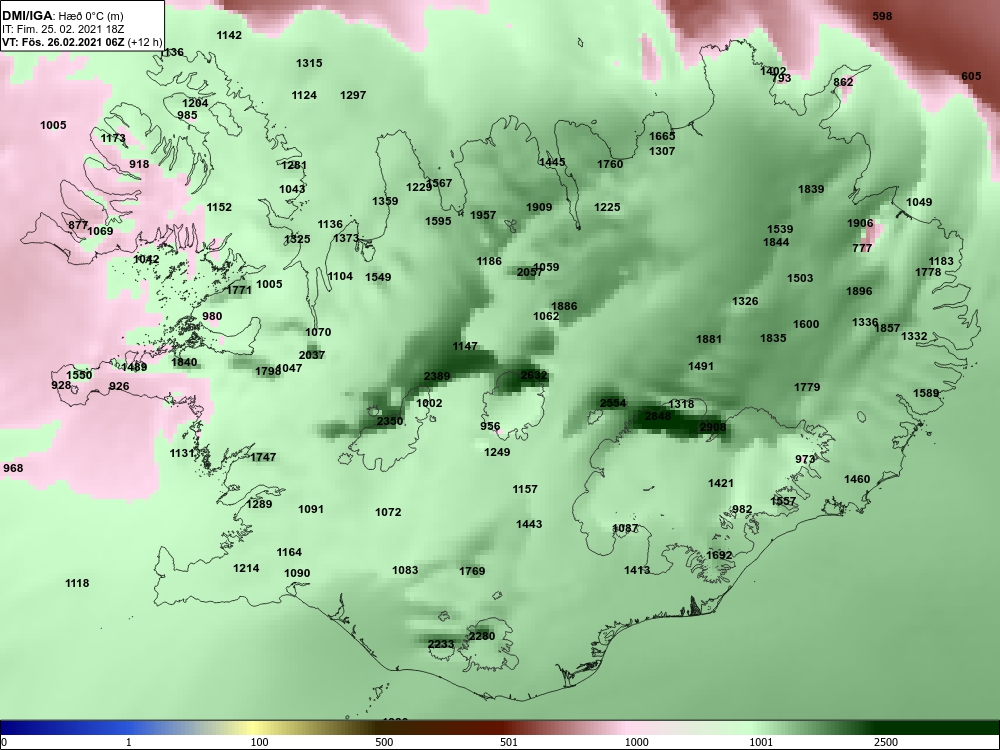Click the 1072 value label

pyautogui.click(x=388, y=513)
